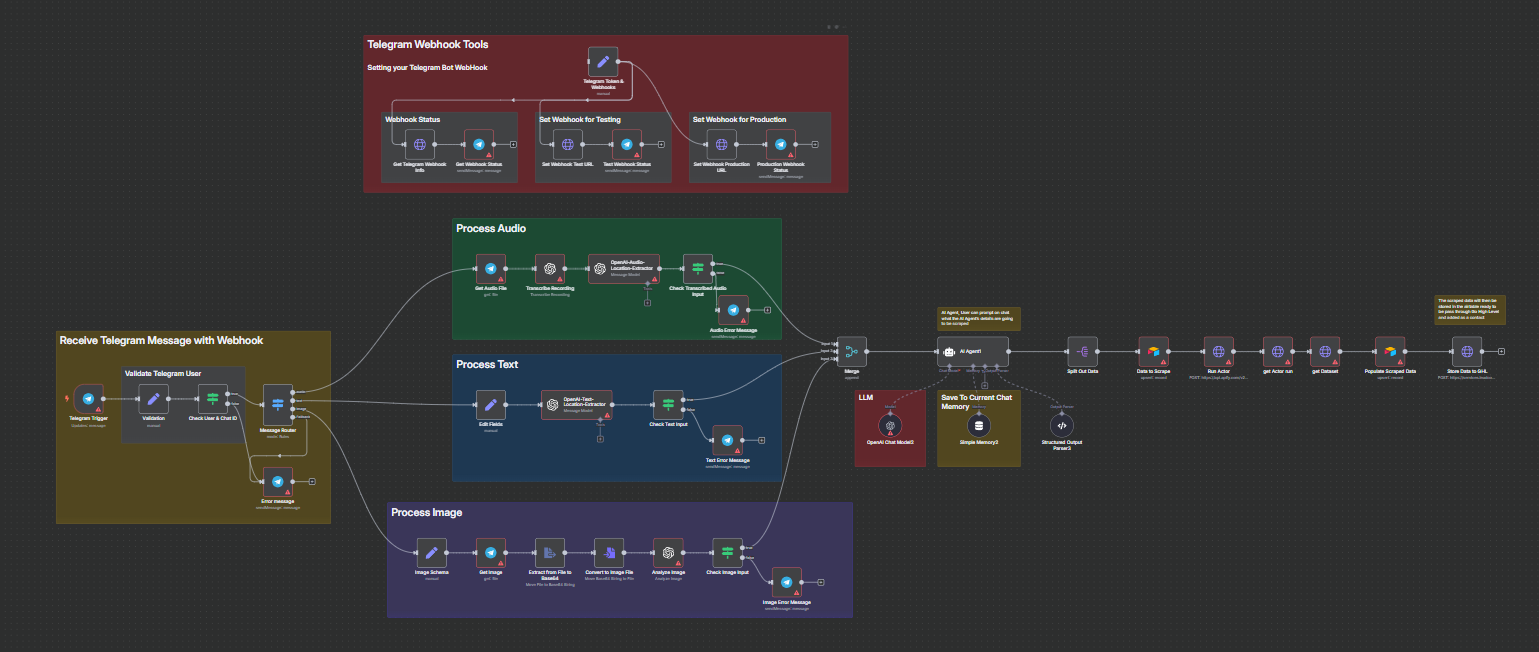Screen dimensions: 1539x652
Task: Add node after Get Webhook Status
Action: coord(514,145)
